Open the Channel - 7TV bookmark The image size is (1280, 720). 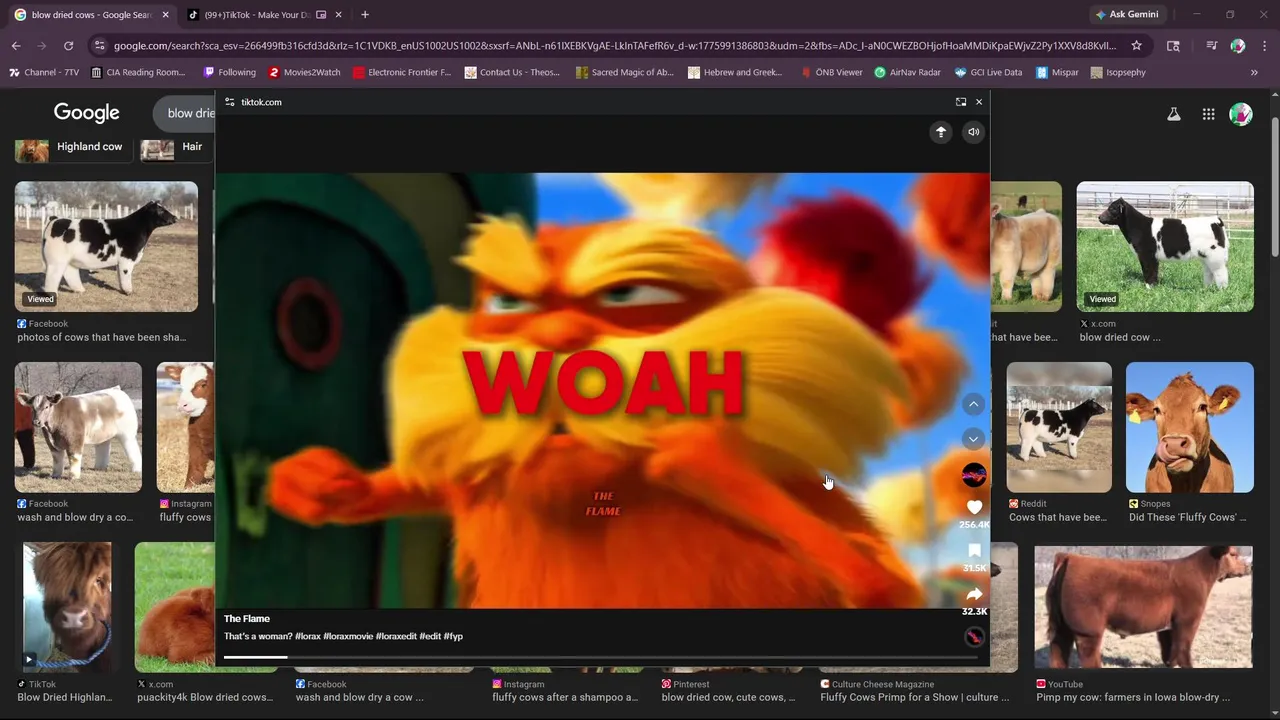click(x=44, y=73)
